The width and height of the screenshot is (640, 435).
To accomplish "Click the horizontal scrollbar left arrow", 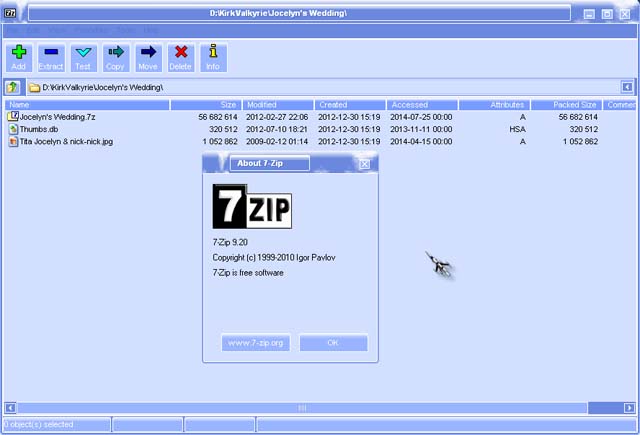I will [x=11, y=408].
